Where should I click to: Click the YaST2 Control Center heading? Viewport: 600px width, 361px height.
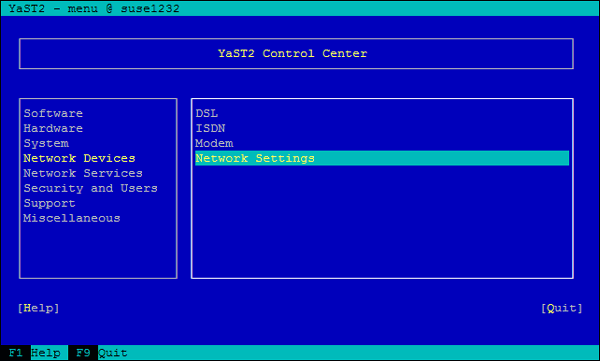click(x=292, y=53)
